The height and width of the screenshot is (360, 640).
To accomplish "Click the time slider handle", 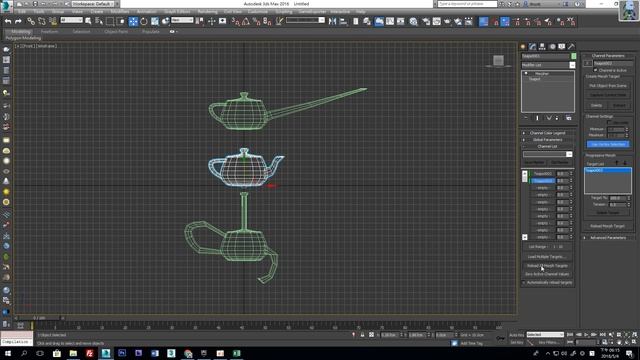I will [40, 318].
